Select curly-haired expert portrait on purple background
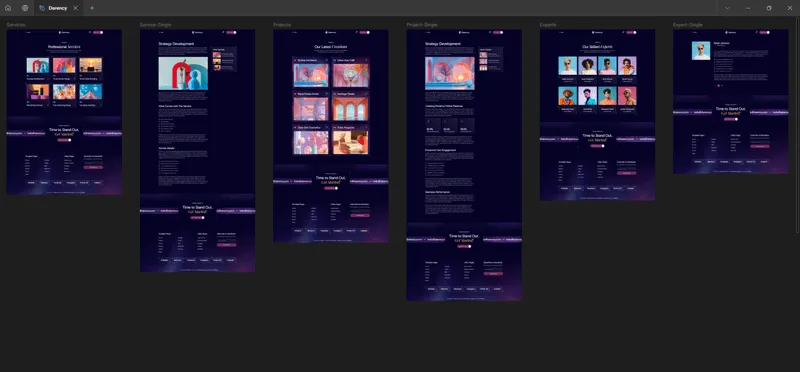Viewport: 800px width, 372px height. pyautogui.click(x=587, y=66)
